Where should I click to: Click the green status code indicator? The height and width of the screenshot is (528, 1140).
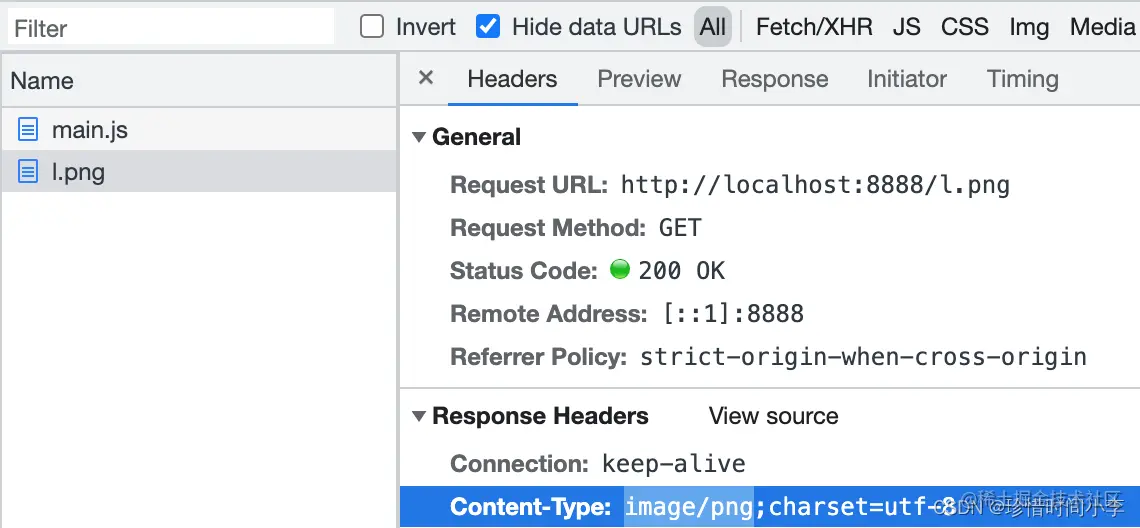(x=620, y=270)
